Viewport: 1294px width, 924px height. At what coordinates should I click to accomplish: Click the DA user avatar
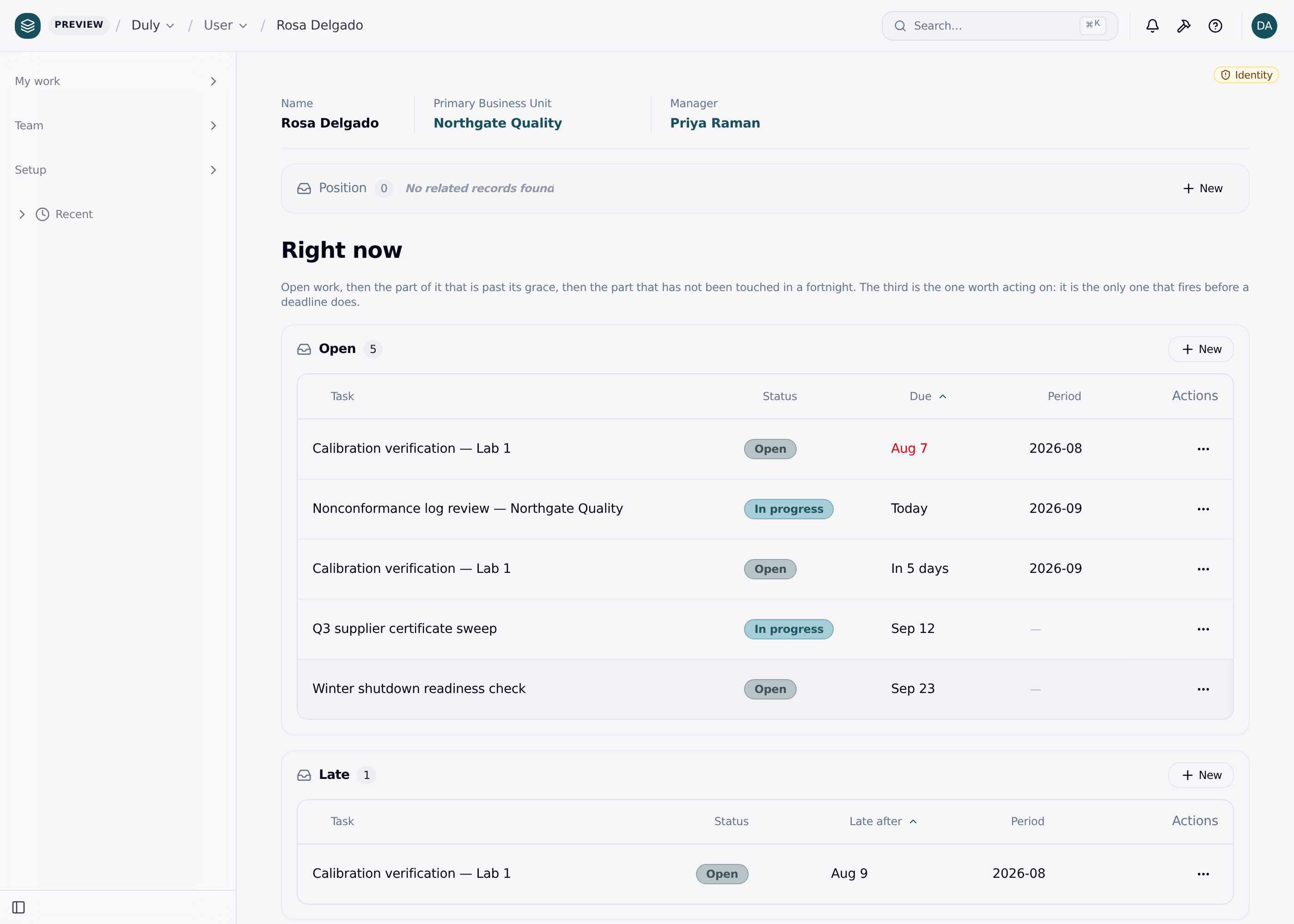coord(1264,25)
